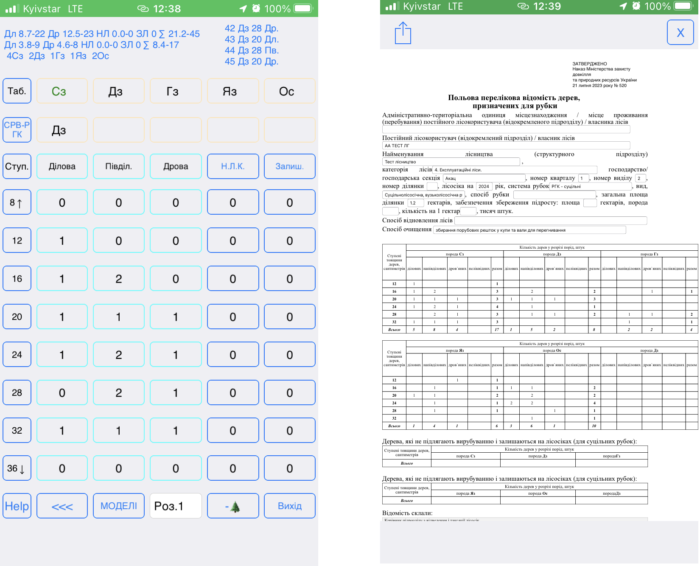Viewport: 700px width, 566px height.
Task: Choose the Яз species tab
Action: 232,92
